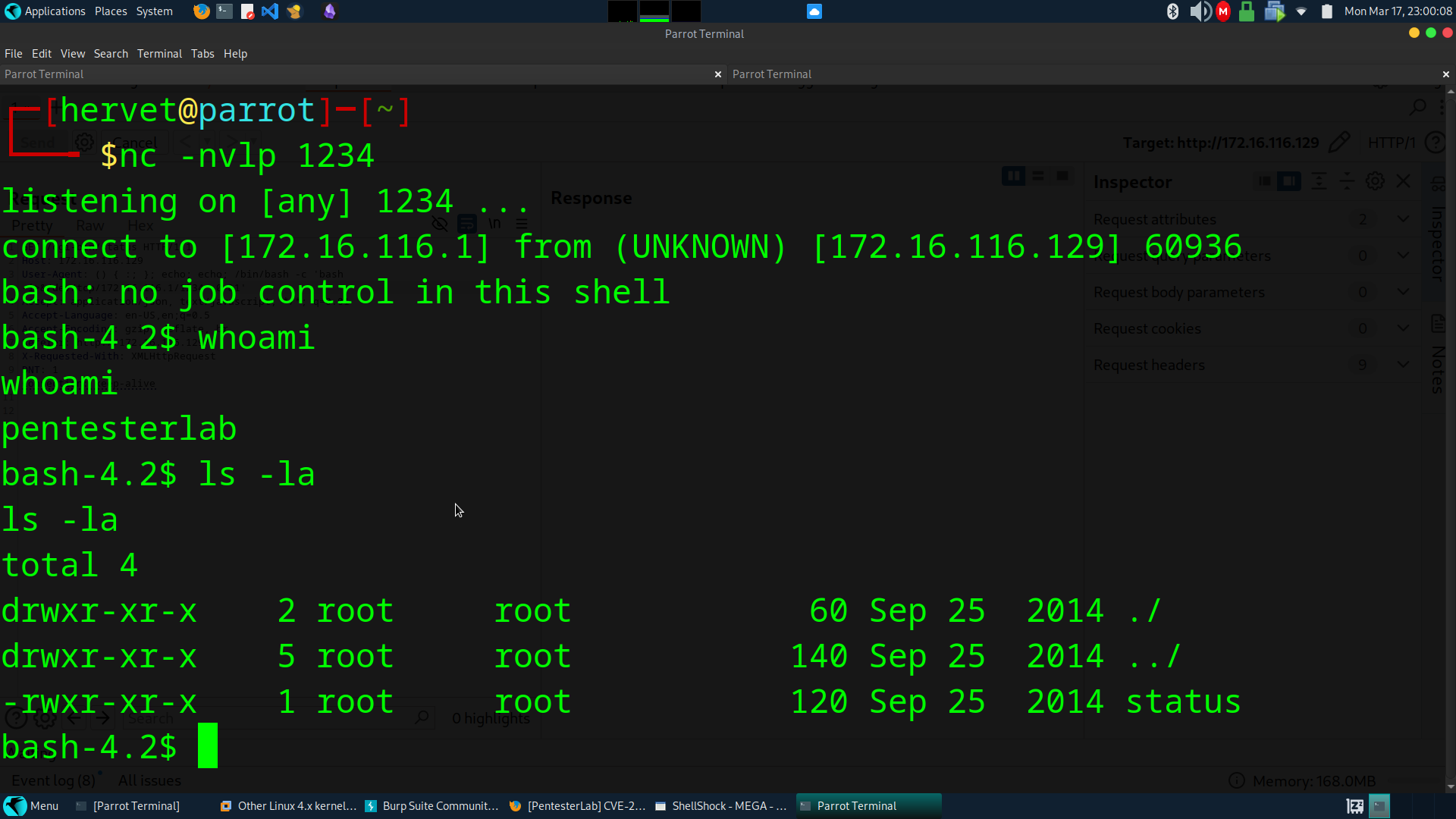1456x819 pixels.
Task: Toggle the hidden-characters eye icon in the Response toolbar
Action: click(x=440, y=223)
